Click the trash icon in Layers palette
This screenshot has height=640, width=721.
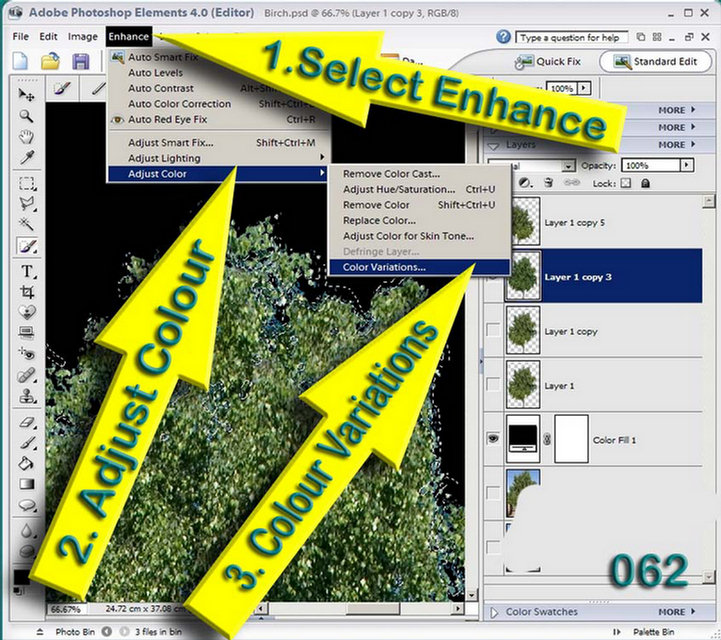548,183
